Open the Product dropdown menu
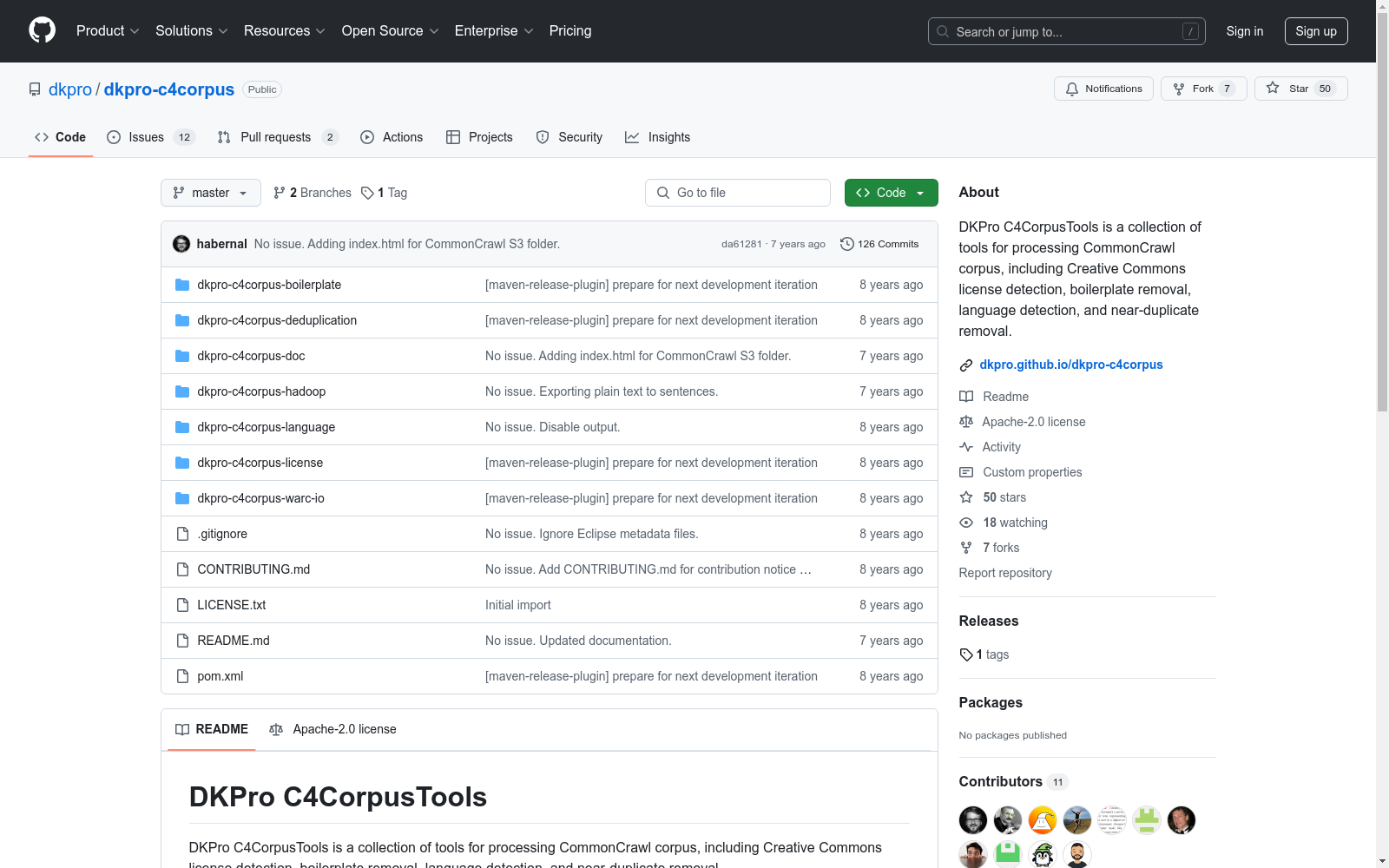This screenshot has height=868, width=1389. (108, 30)
